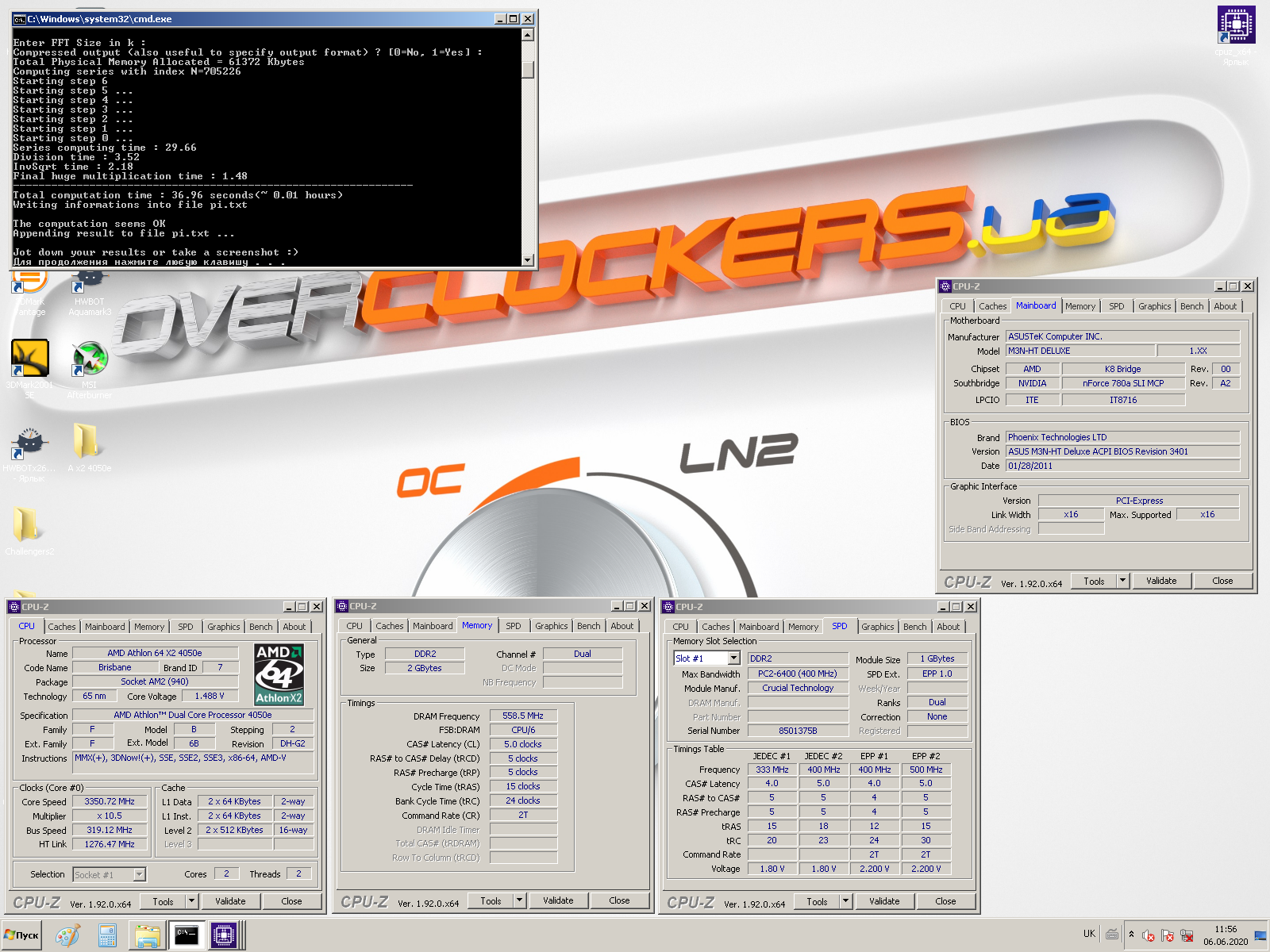Click Tools button in the SPD window
The width and height of the screenshot is (1270, 952).
click(817, 901)
